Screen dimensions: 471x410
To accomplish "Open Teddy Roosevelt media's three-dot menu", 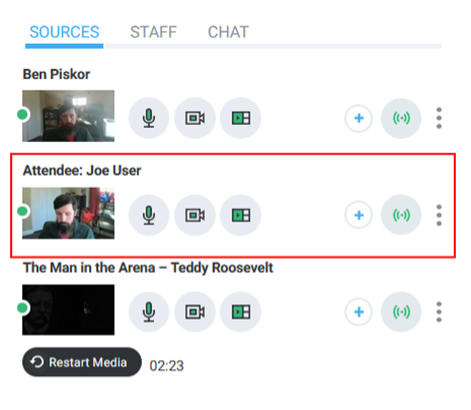I will (x=439, y=312).
